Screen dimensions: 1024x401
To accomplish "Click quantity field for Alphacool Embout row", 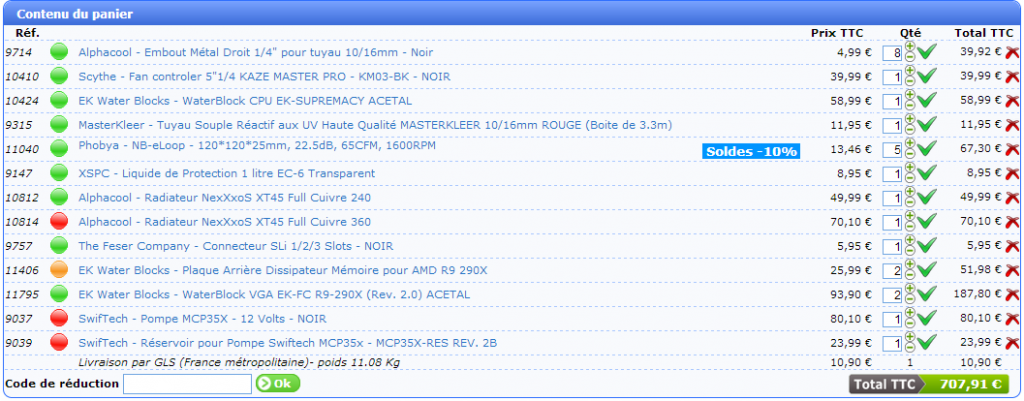I will (x=892, y=53).
